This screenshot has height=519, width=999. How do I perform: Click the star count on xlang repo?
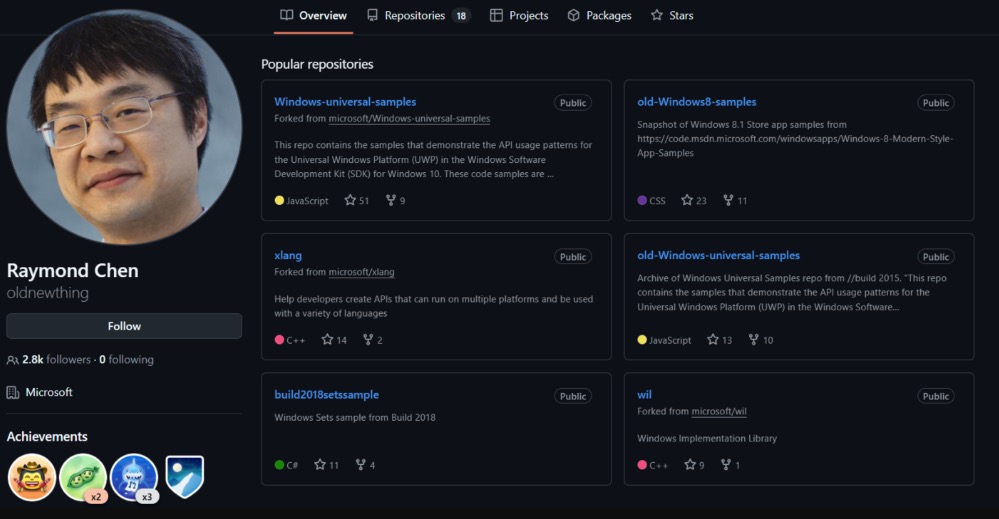coord(334,340)
